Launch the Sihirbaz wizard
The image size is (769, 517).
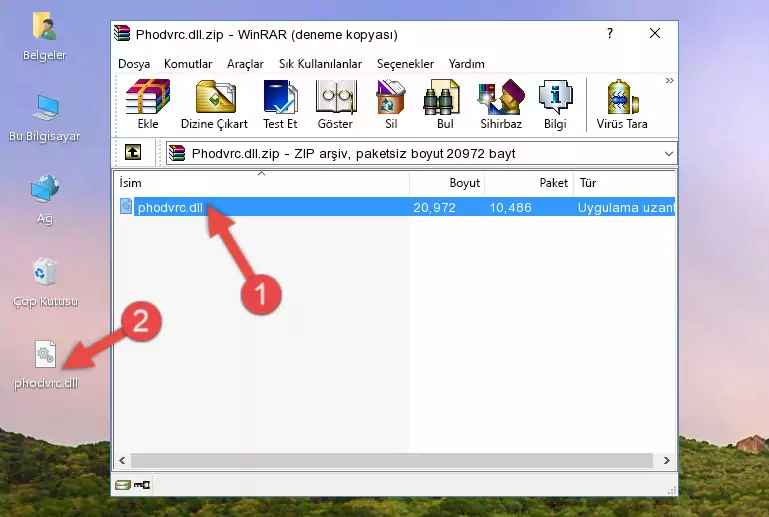click(501, 104)
